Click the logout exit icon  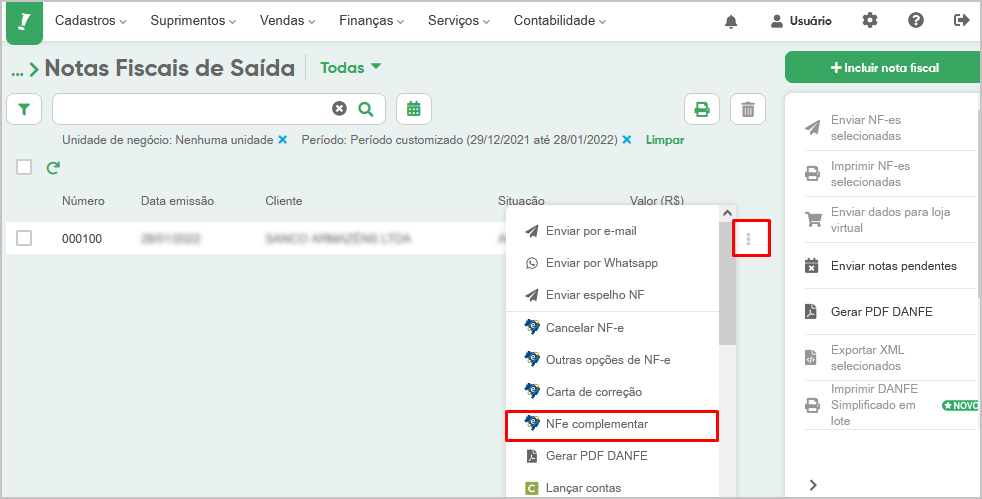[961, 21]
